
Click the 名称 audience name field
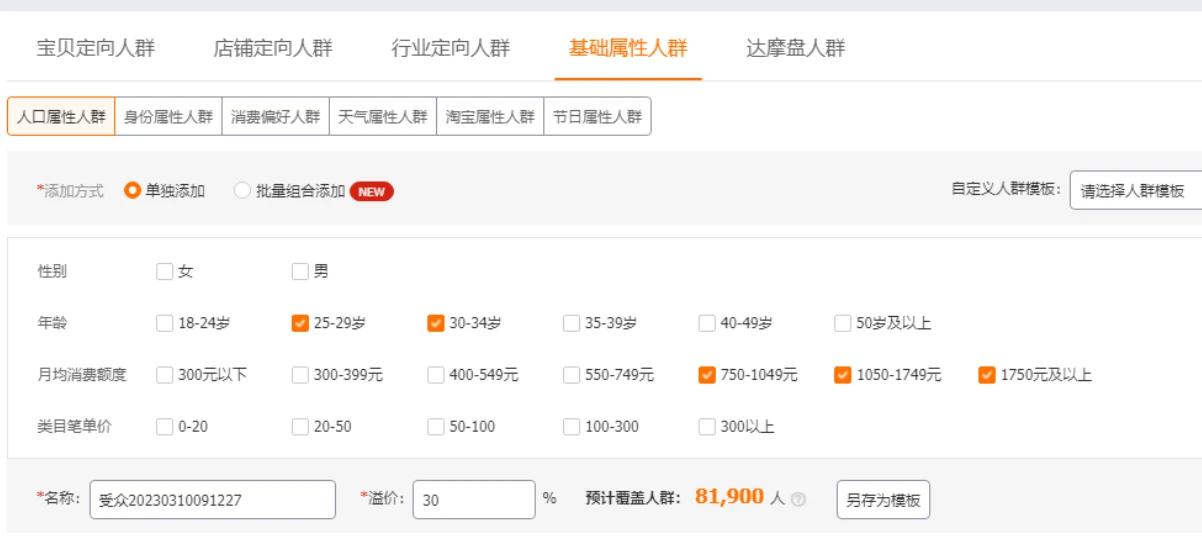212,500
